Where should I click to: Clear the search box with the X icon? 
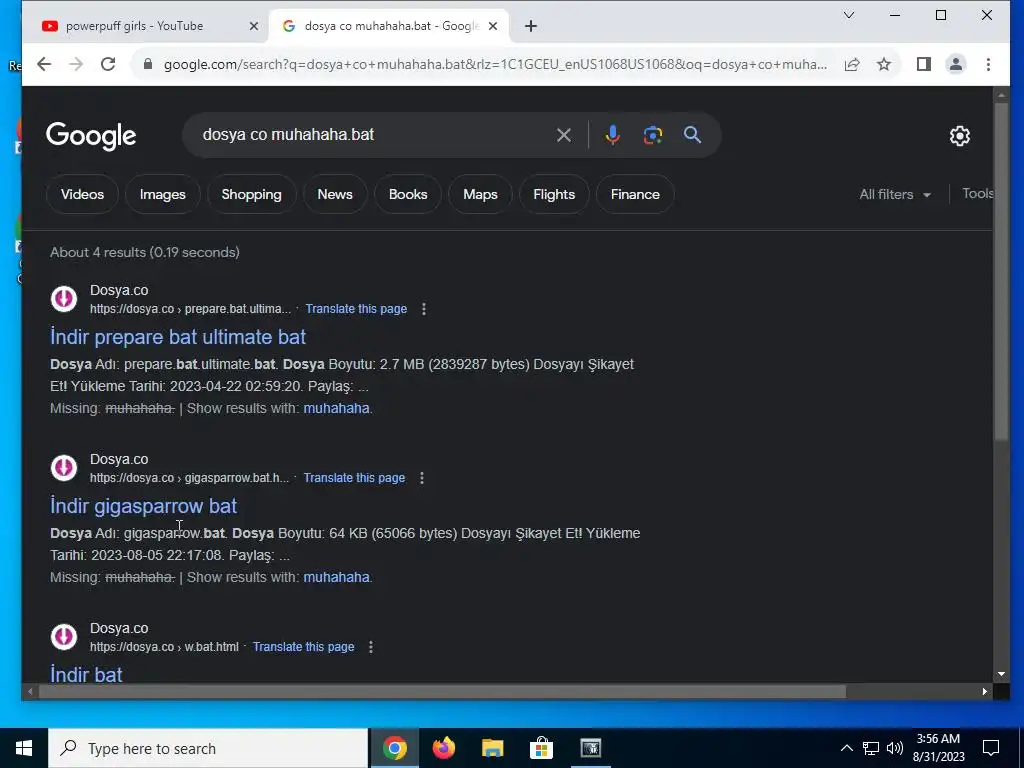pyautogui.click(x=564, y=135)
